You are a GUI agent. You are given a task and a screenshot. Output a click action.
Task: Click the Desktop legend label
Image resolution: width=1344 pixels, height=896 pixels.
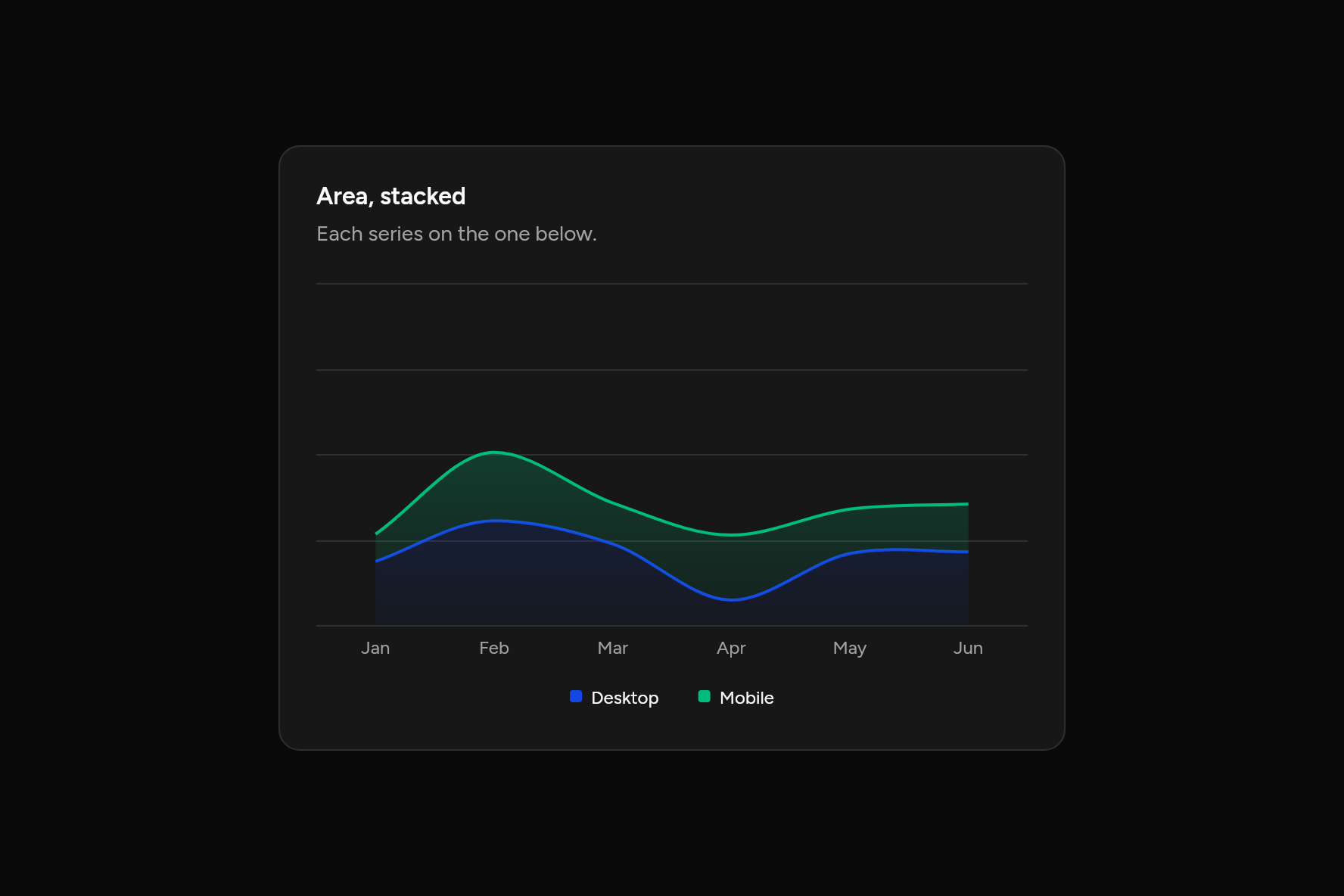tap(624, 698)
